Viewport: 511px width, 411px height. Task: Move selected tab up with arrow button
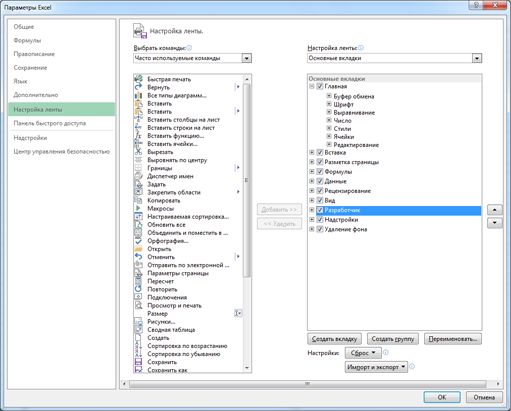tap(495, 210)
